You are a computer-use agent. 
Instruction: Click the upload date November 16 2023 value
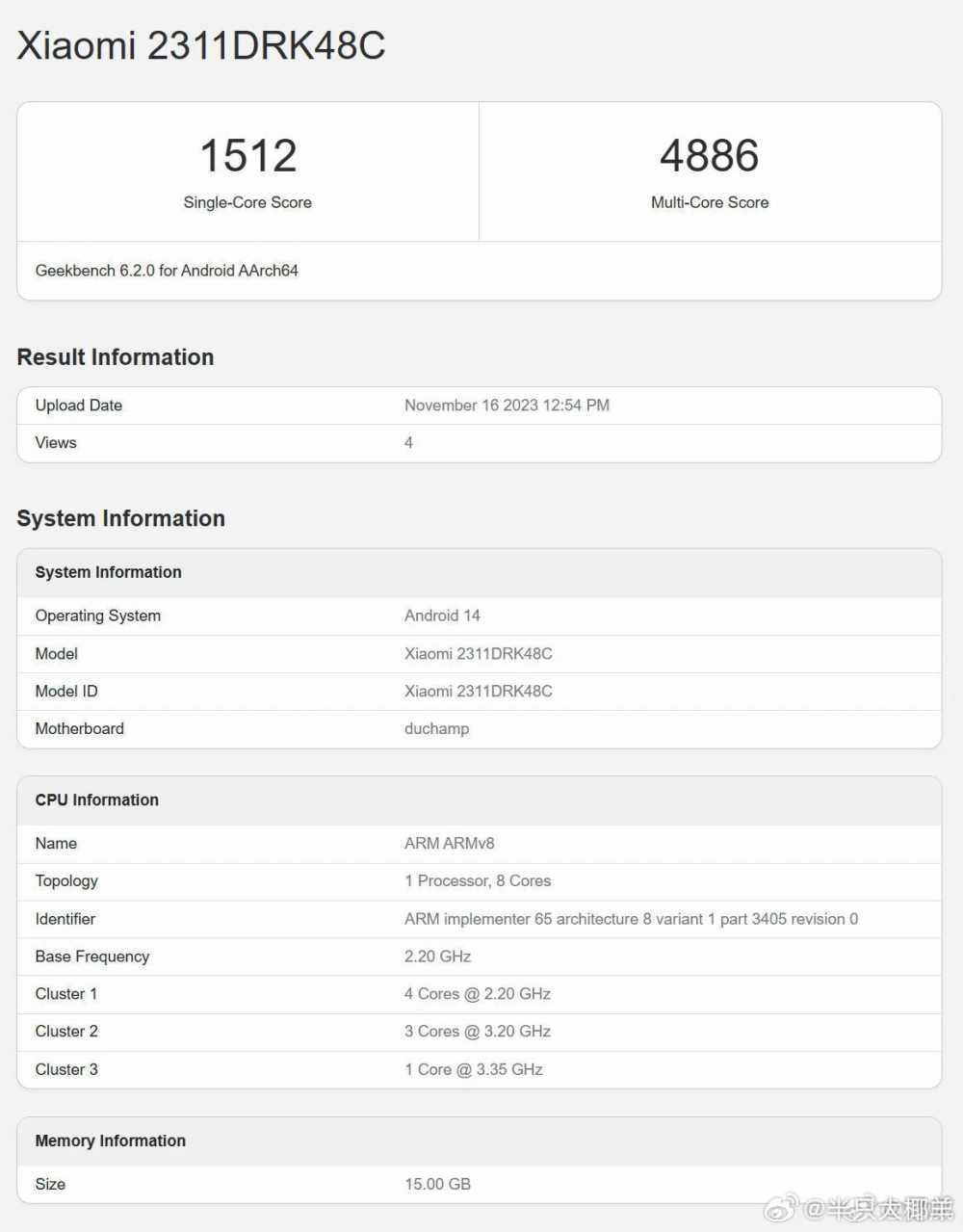507,406
